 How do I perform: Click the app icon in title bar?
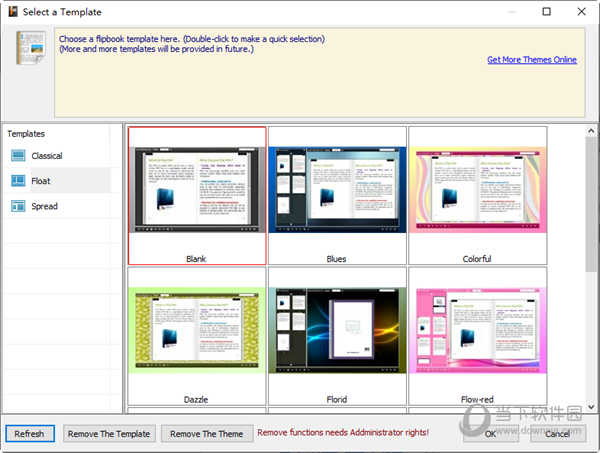tap(13, 11)
